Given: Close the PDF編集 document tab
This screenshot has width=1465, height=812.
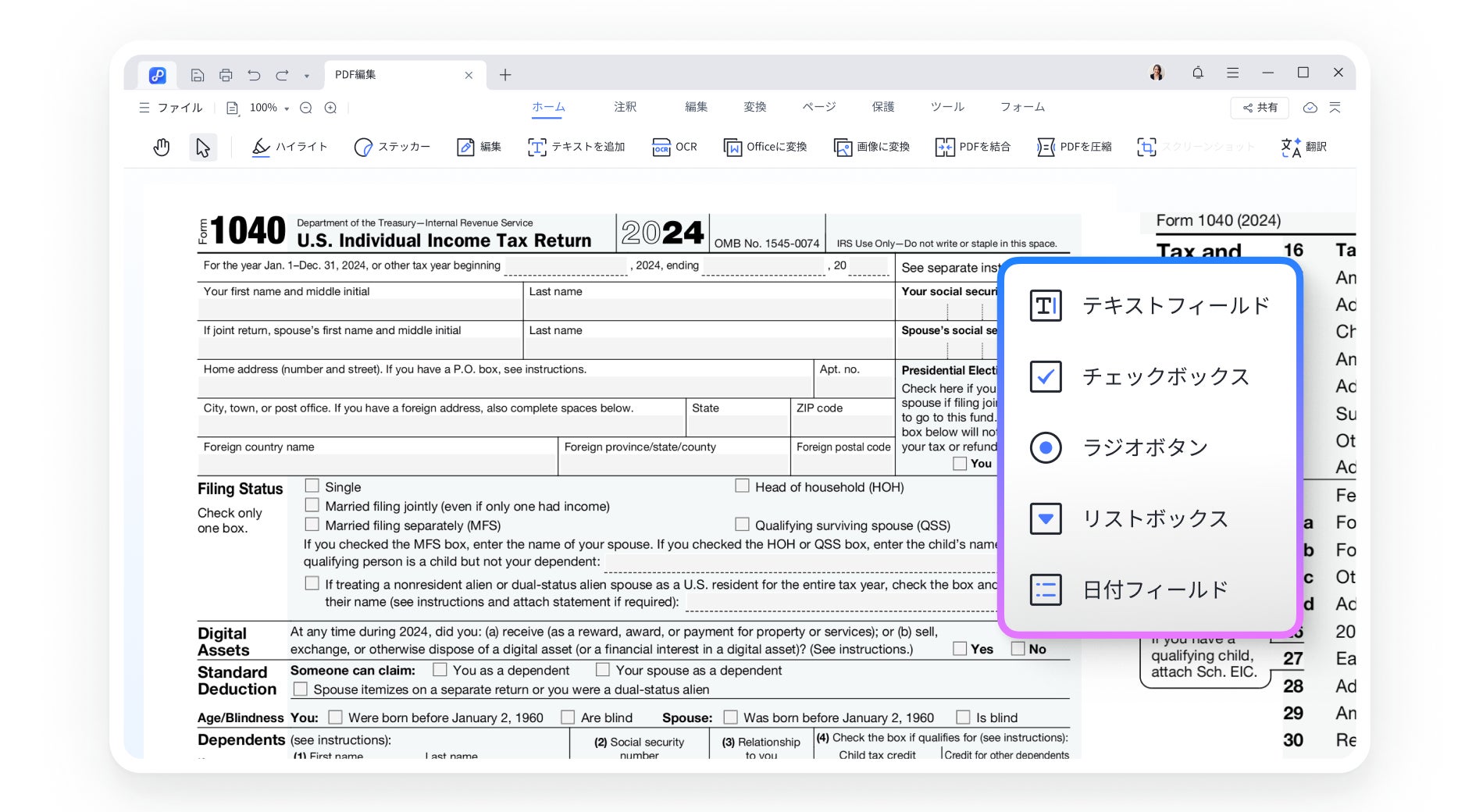Looking at the screenshot, I should 469,75.
